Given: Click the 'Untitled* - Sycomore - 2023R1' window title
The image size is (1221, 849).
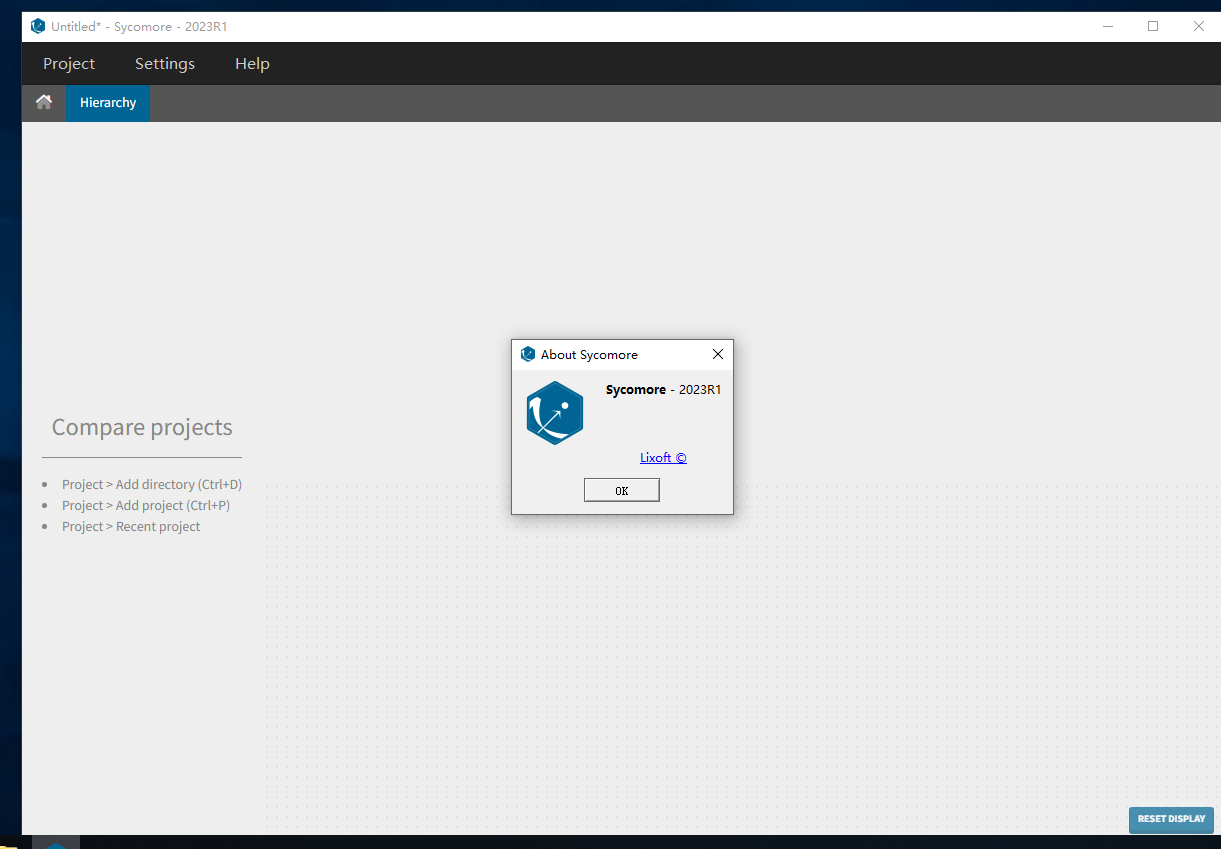Looking at the screenshot, I should 139,27.
